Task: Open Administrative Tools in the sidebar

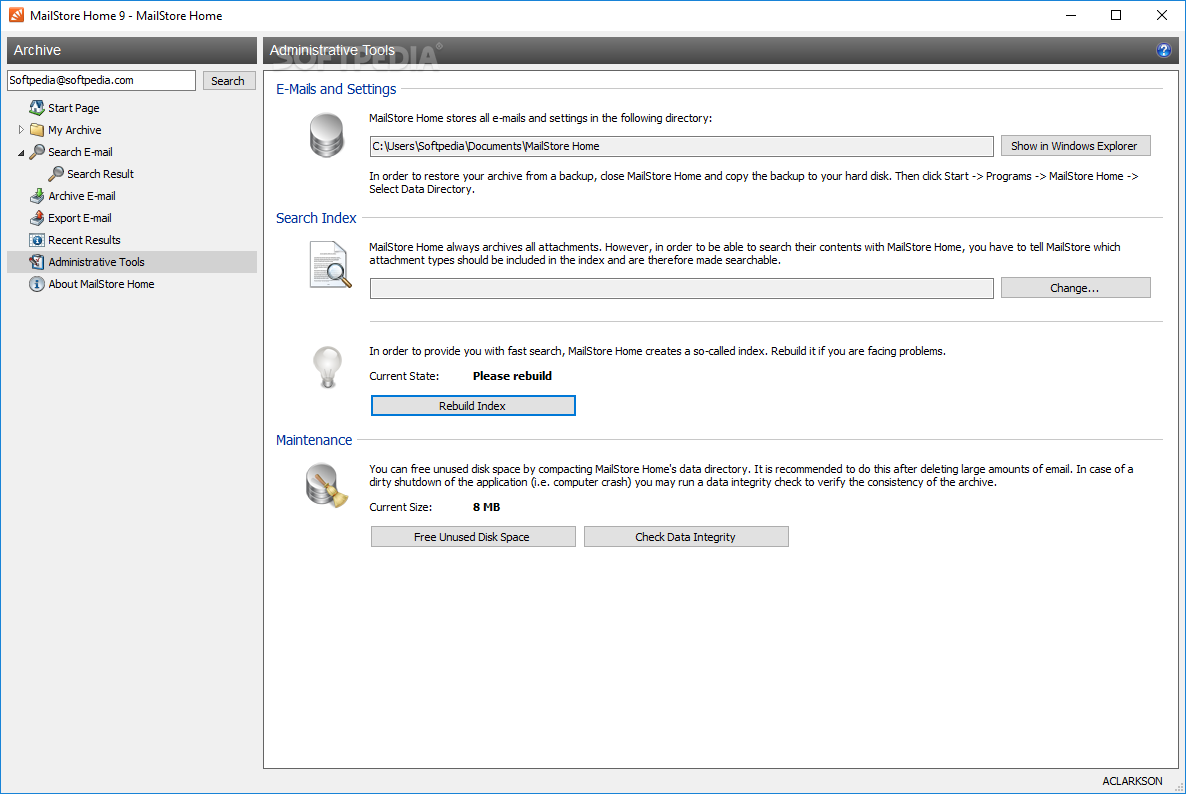Action: pyautogui.click(x=96, y=262)
